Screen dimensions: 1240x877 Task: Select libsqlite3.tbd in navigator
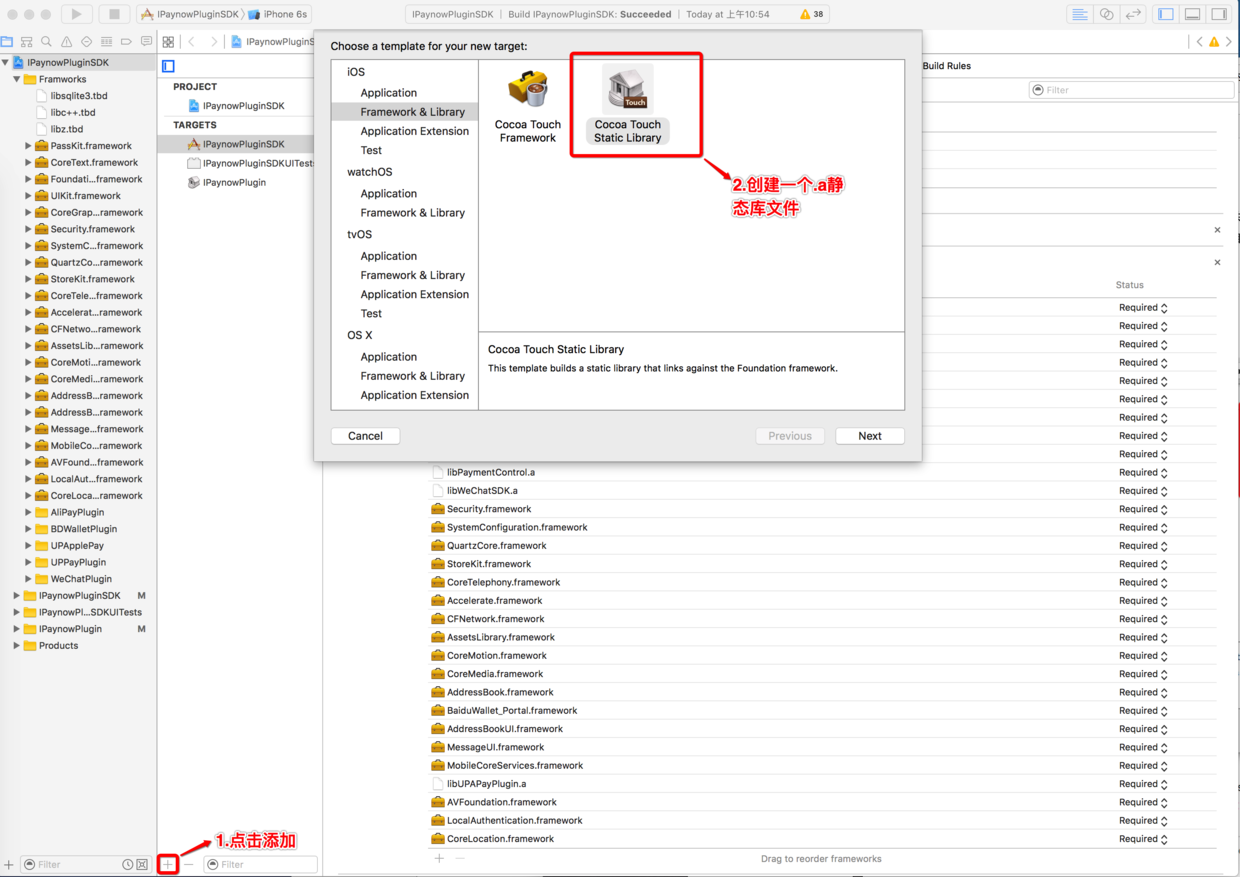[79, 96]
